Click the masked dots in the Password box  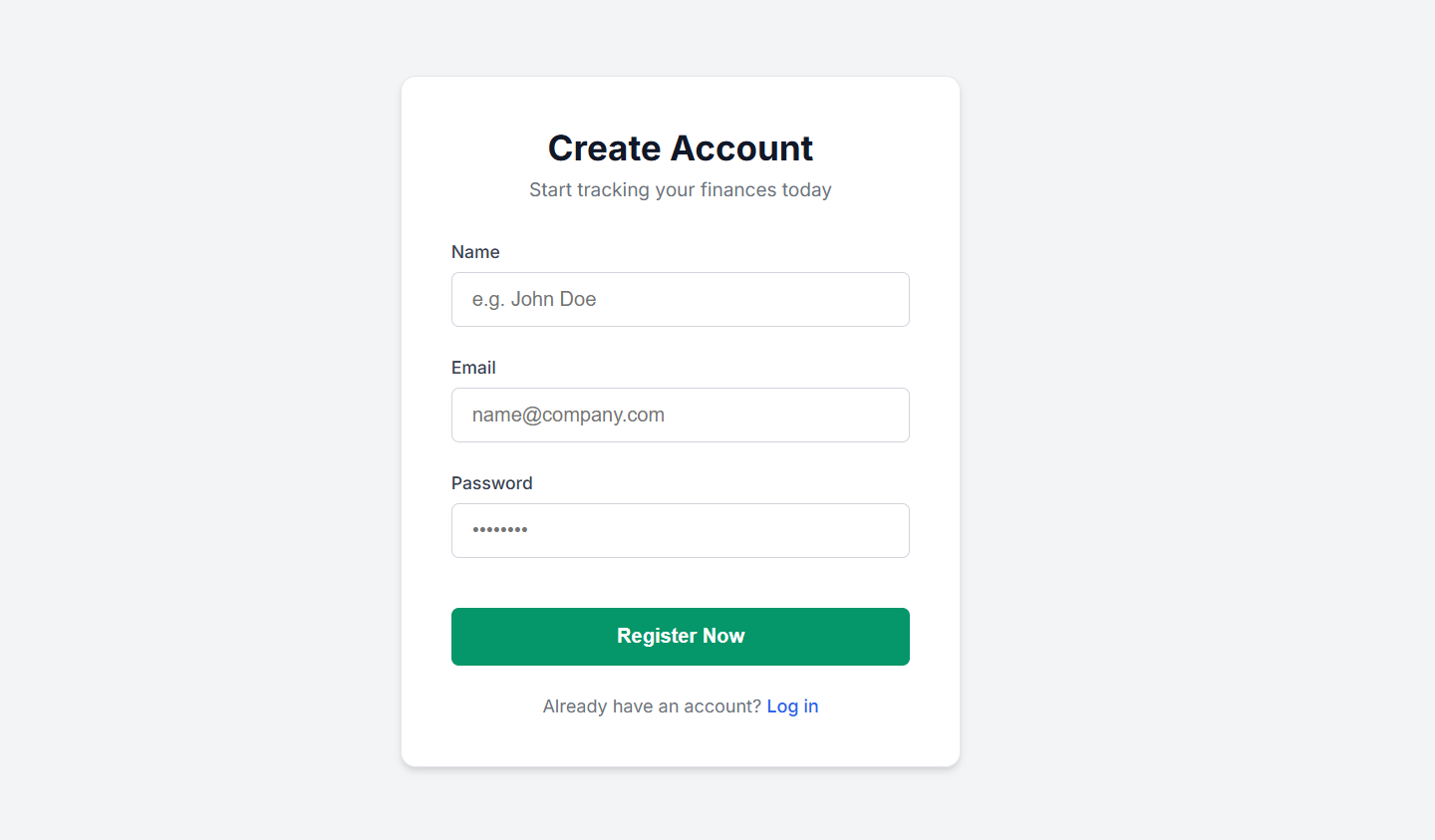point(500,530)
